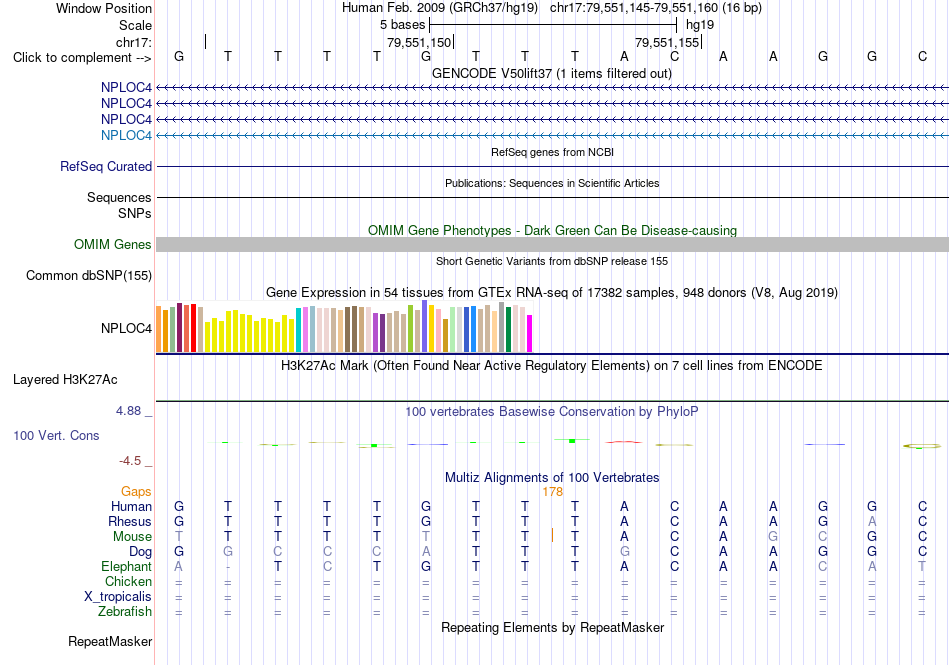Click NPLOC4 label beside the GTEx bar chart
Screen dimensions: 950x665
126,328
